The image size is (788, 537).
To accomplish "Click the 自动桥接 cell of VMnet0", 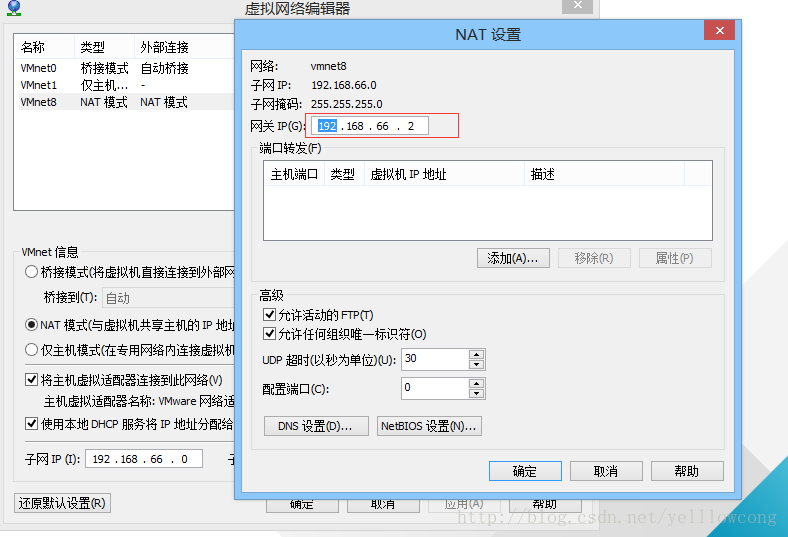I will point(164,68).
